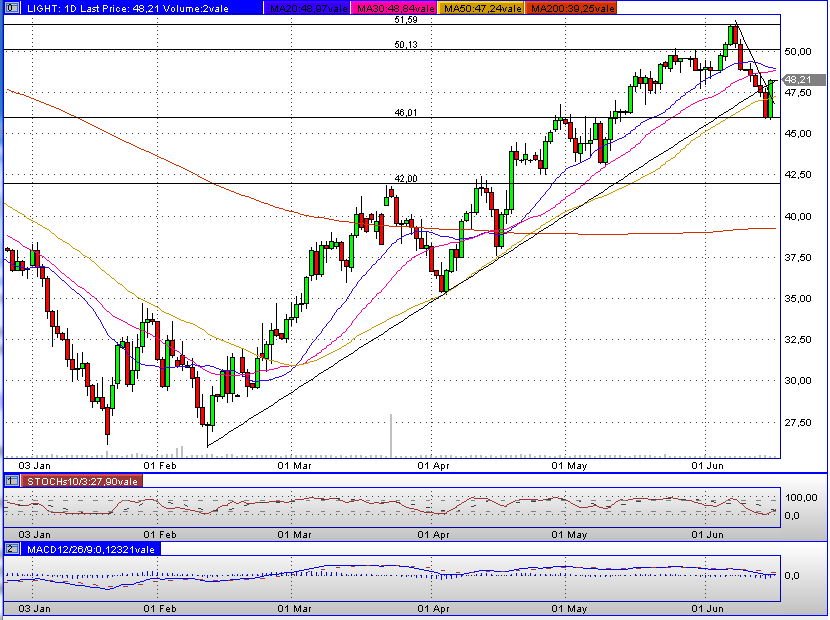Click the stochastic panel 1 icon

(x=12, y=481)
